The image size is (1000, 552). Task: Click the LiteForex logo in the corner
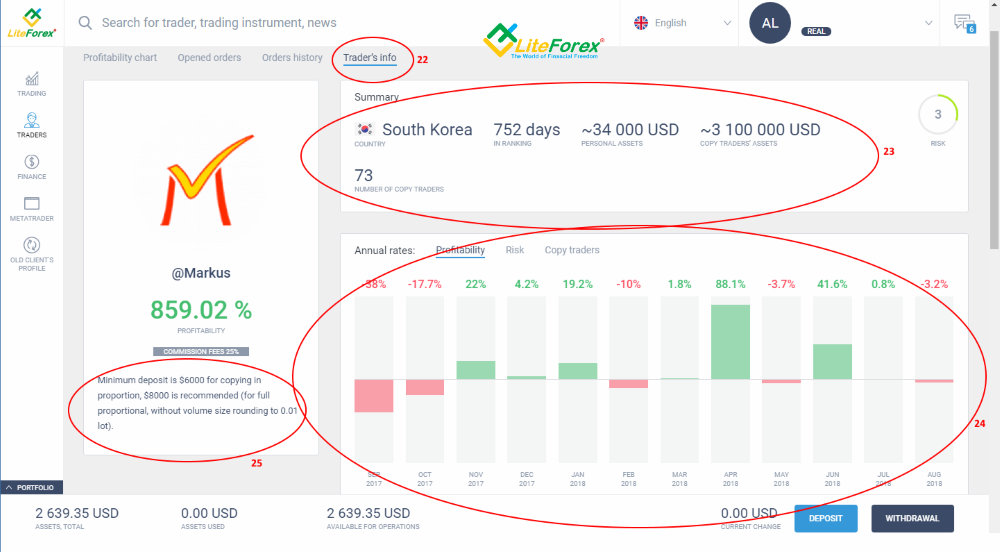pos(31,23)
